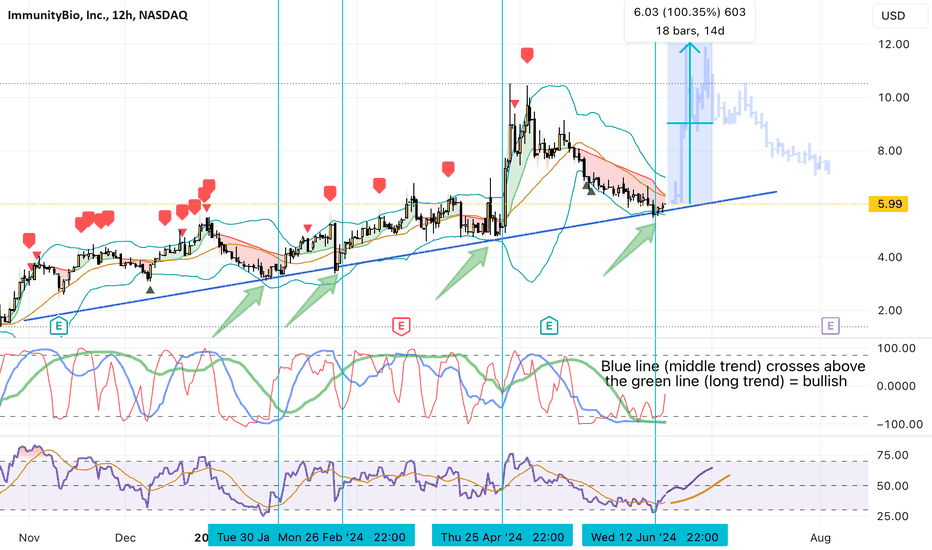The height and width of the screenshot is (550, 932).
Task: Open the USD currency selector
Action: pyautogui.click(x=899, y=16)
